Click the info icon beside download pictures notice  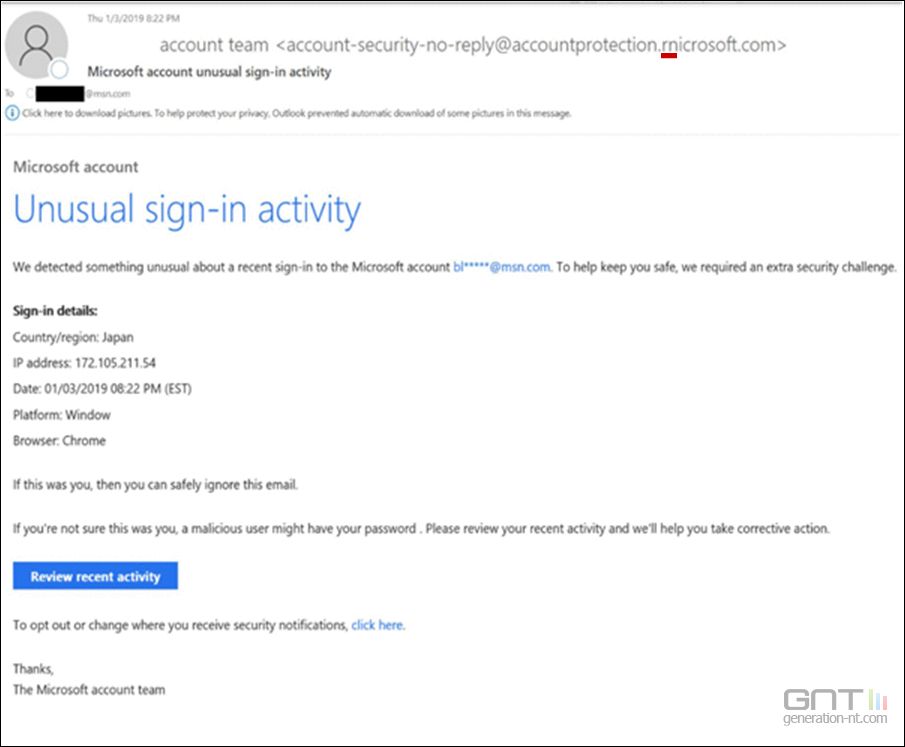12,113
